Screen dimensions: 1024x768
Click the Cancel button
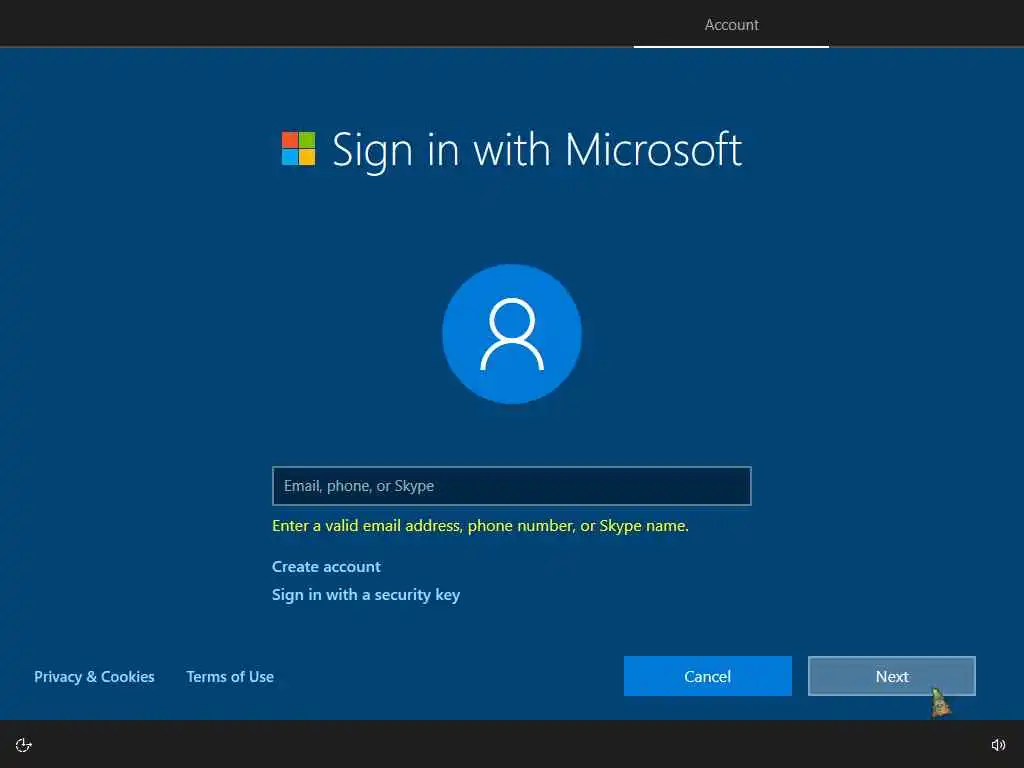708,676
